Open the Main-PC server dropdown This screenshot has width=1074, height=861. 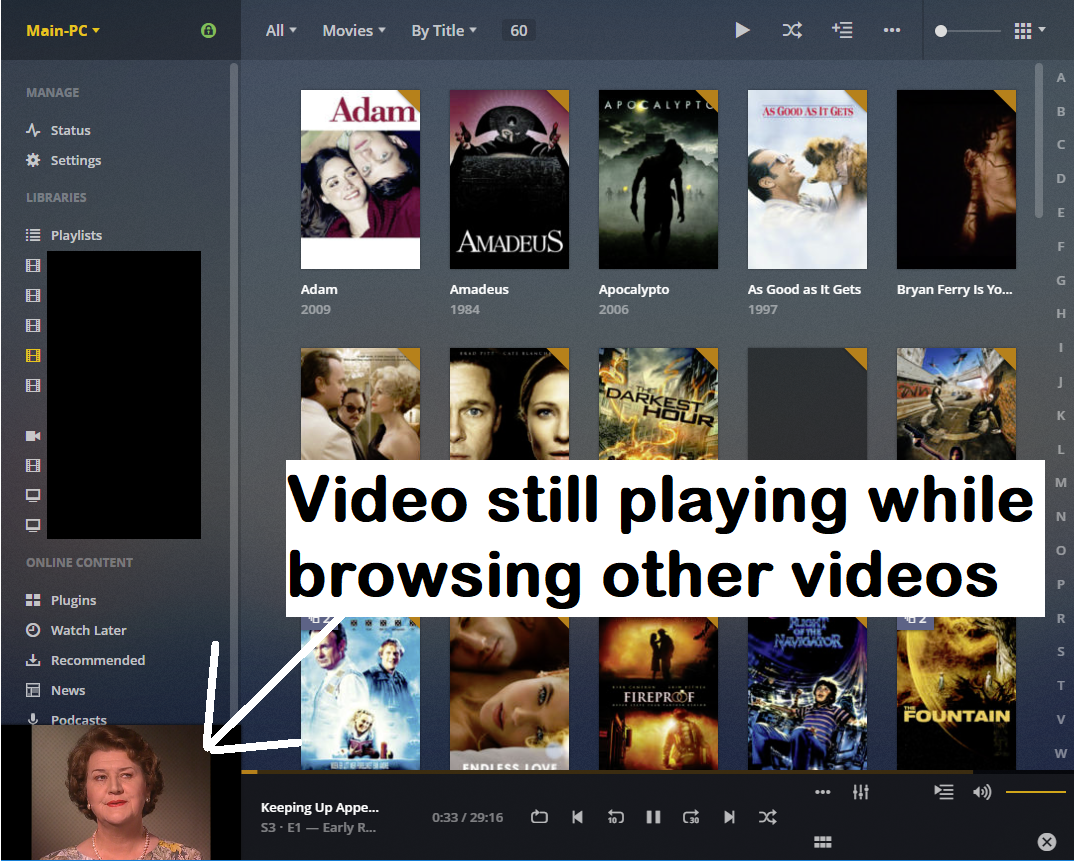pos(63,31)
